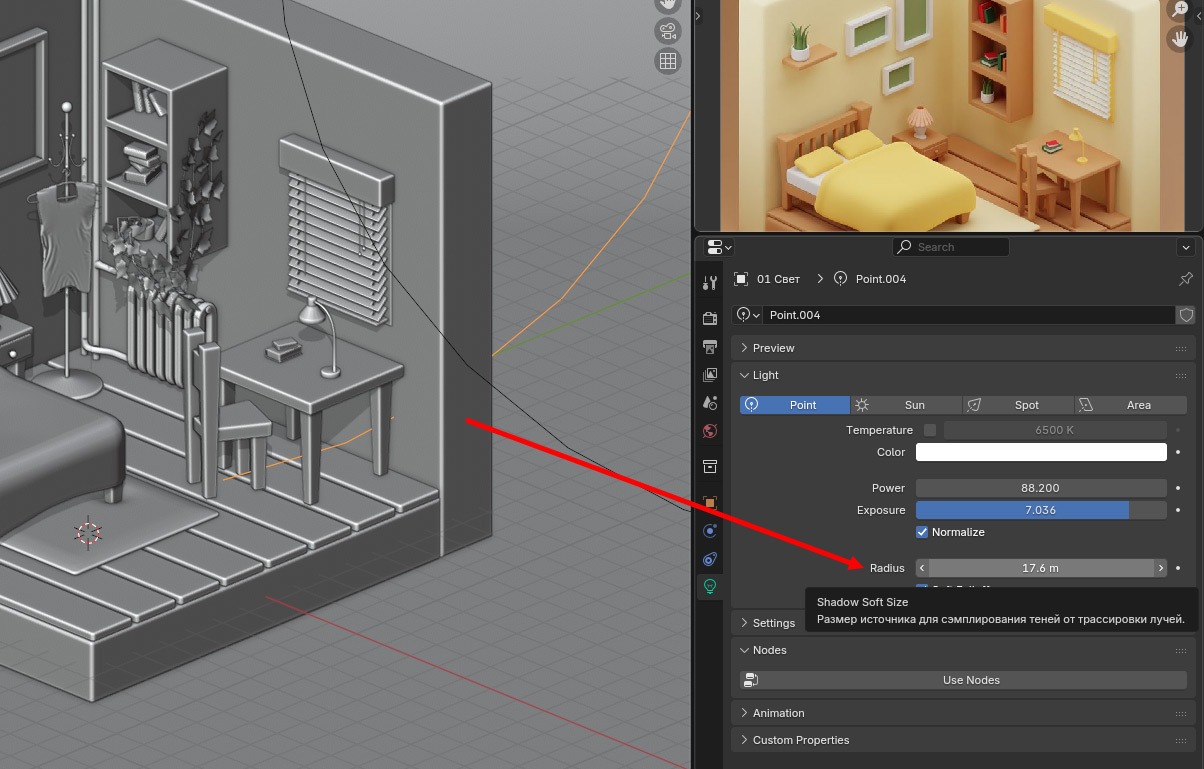Open the Tool properties tab
Viewport: 1204px width, 769px height.
pos(710,283)
